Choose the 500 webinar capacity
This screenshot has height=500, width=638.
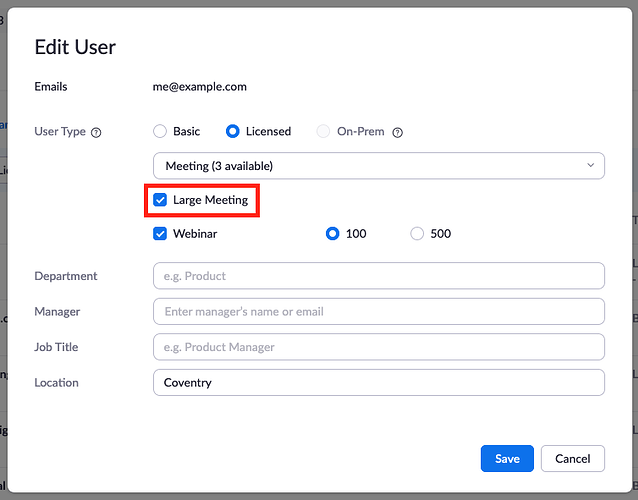coord(417,234)
